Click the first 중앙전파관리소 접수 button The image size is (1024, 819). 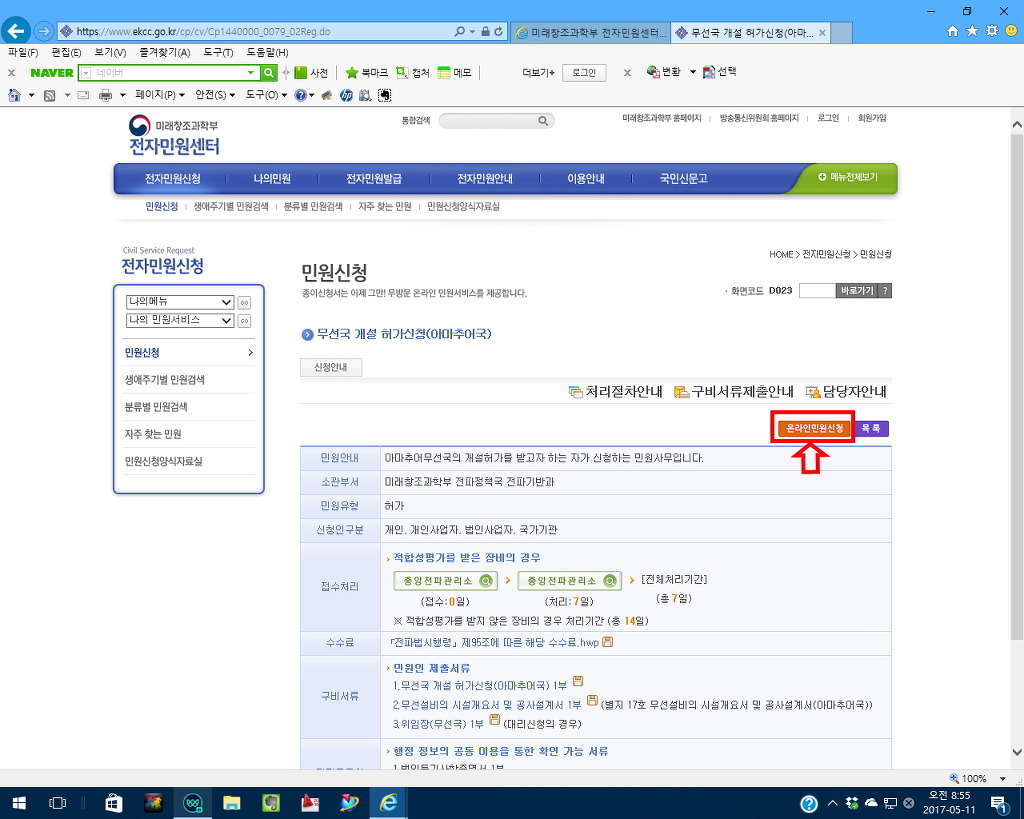(x=445, y=581)
